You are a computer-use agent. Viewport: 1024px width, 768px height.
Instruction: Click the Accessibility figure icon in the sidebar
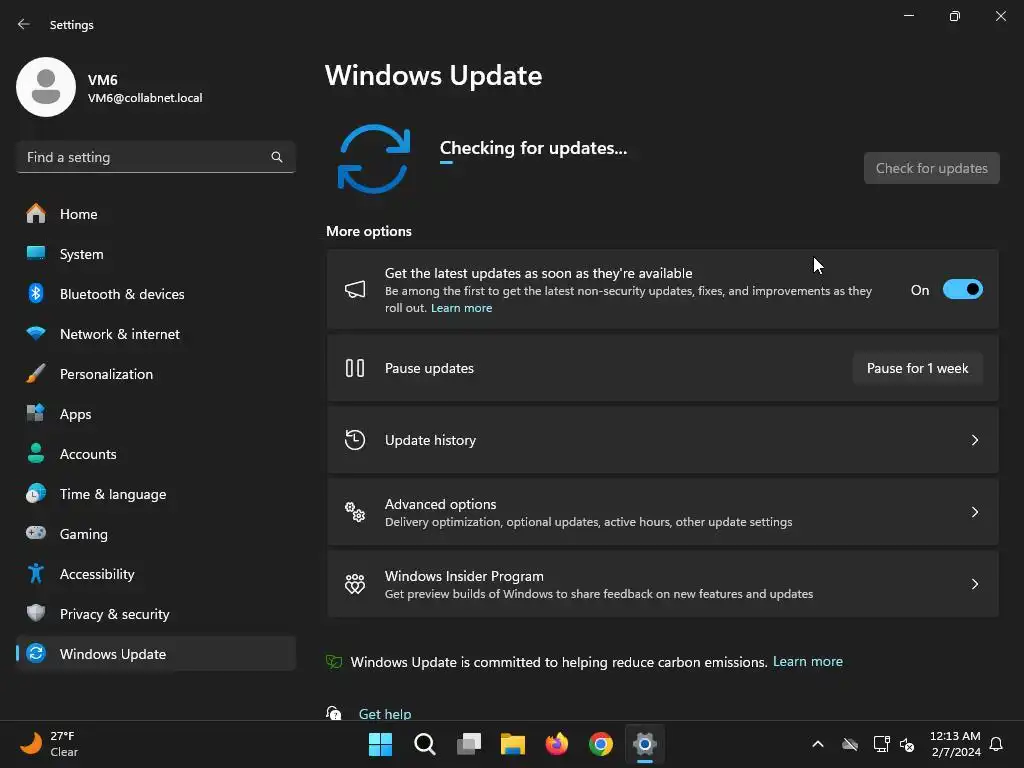click(x=36, y=573)
